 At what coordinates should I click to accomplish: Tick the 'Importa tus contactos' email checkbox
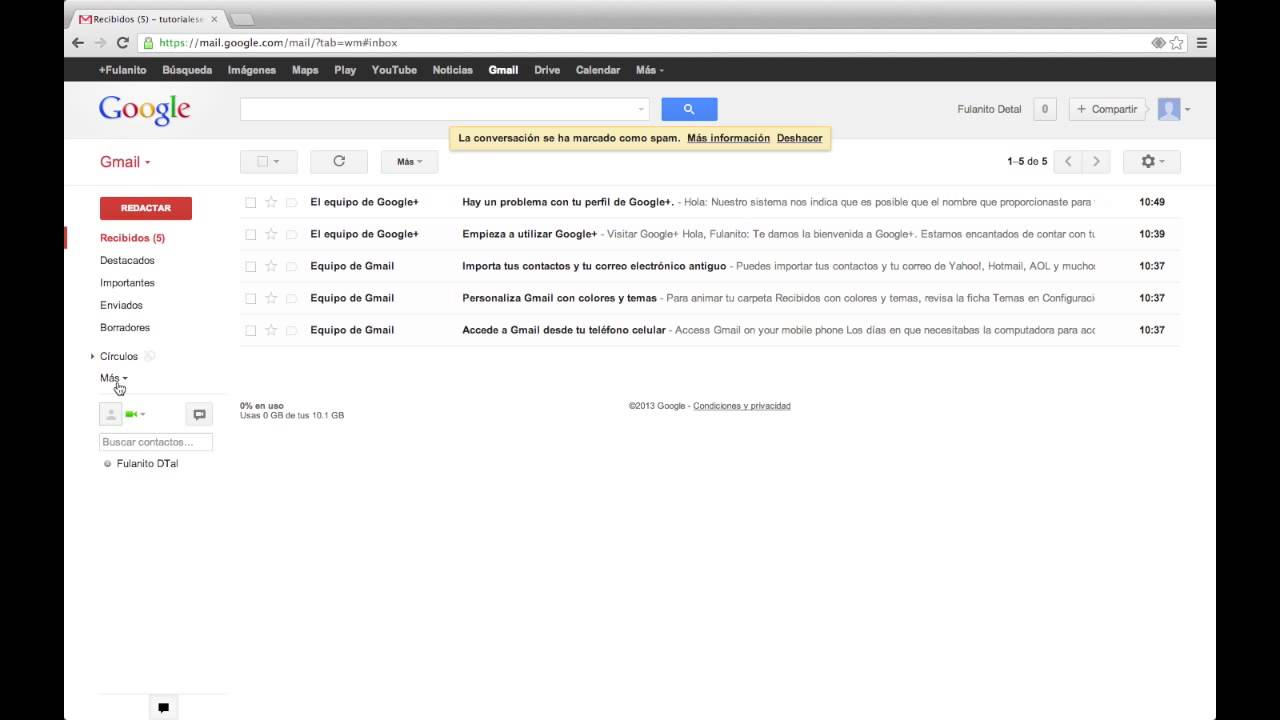click(250, 266)
